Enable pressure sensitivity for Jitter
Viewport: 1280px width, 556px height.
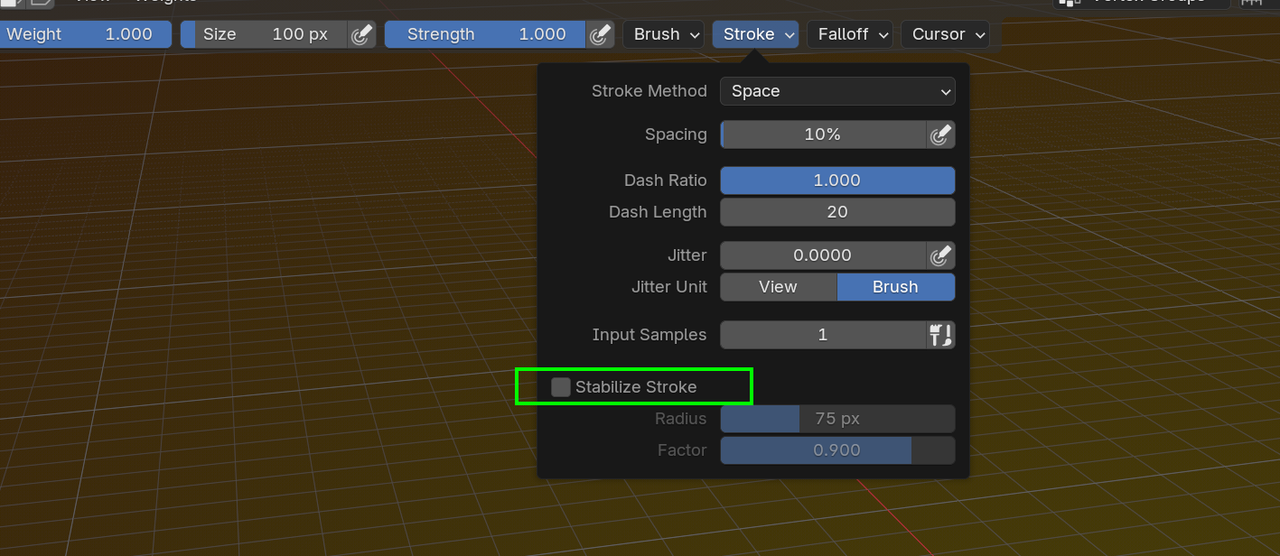[x=940, y=256]
